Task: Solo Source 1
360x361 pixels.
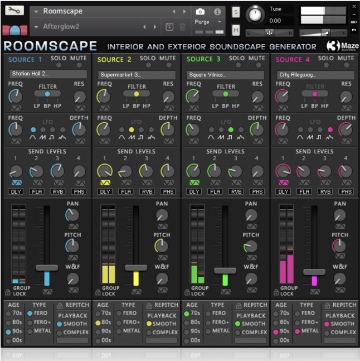Action: coord(60,65)
